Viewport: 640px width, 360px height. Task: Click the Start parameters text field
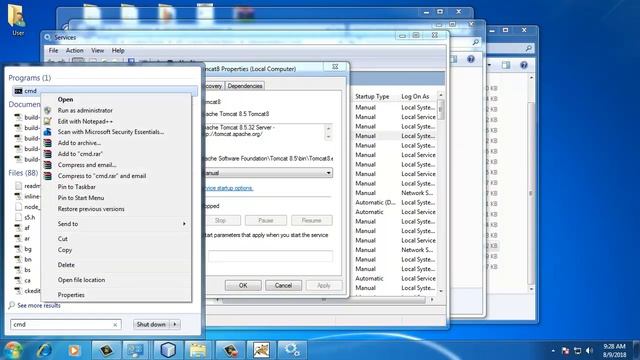click(270, 256)
